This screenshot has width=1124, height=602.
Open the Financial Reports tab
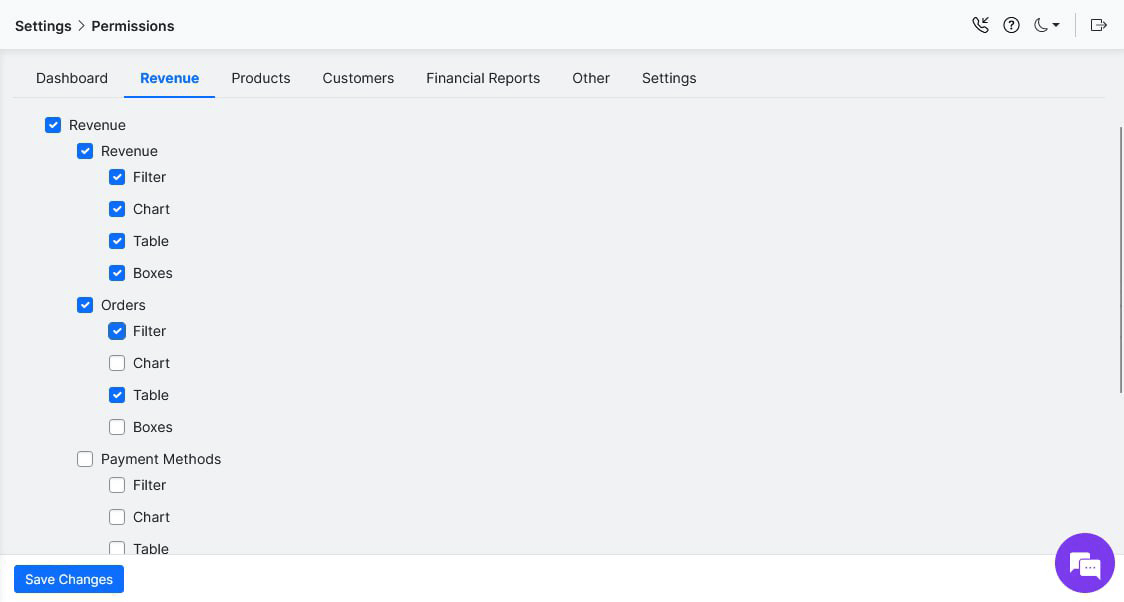click(x=483, y=78)
